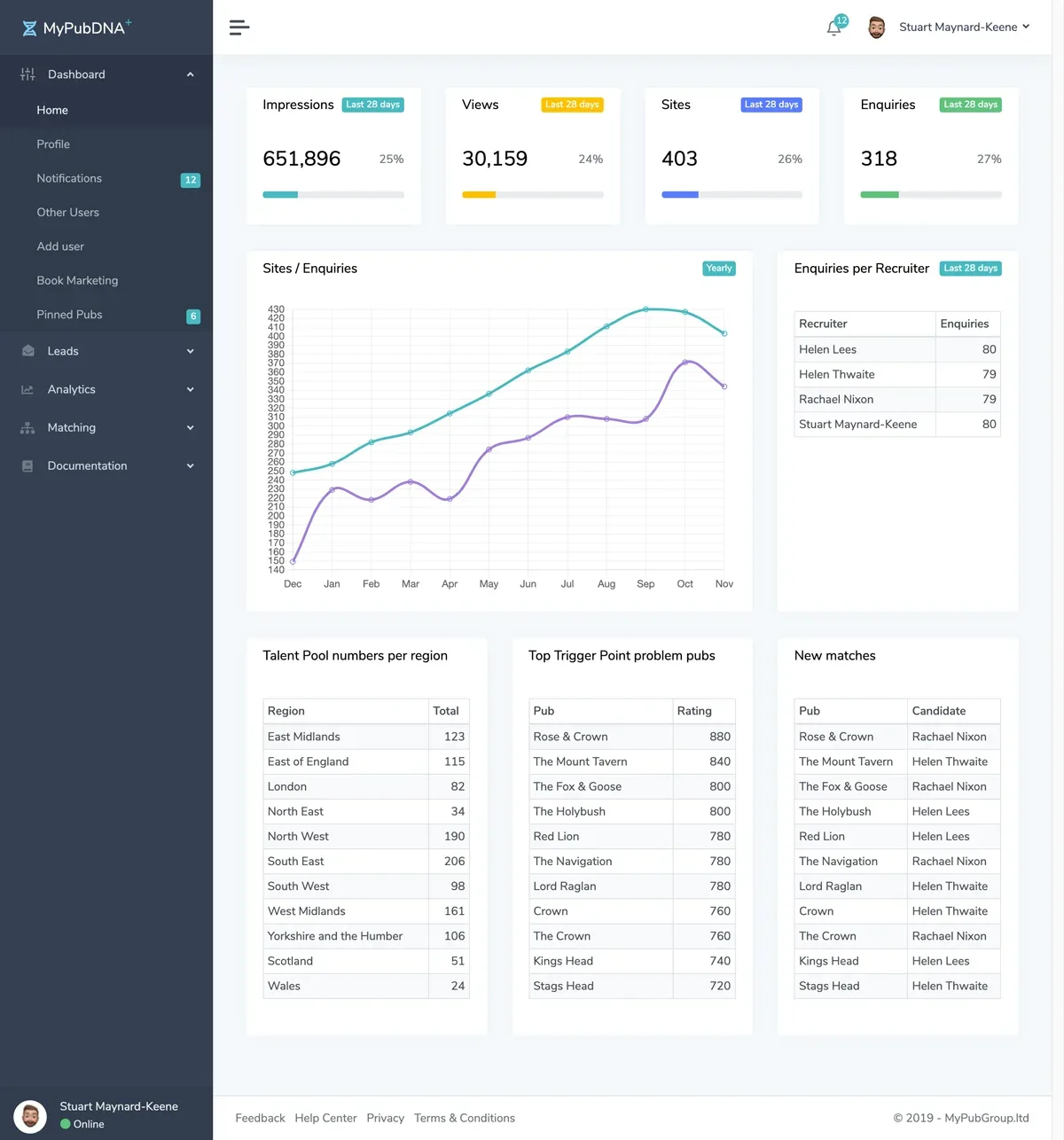Image resolution: width=1064 pixels, height=1140 pixels.
Task: Click the Analytics chart icon
Action: coord(27,389)
